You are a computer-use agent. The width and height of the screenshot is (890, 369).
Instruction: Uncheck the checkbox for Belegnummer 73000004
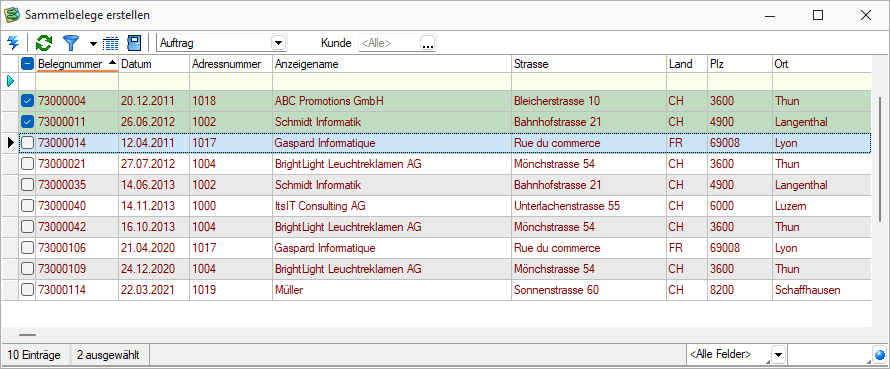click(x=27, y=101)
